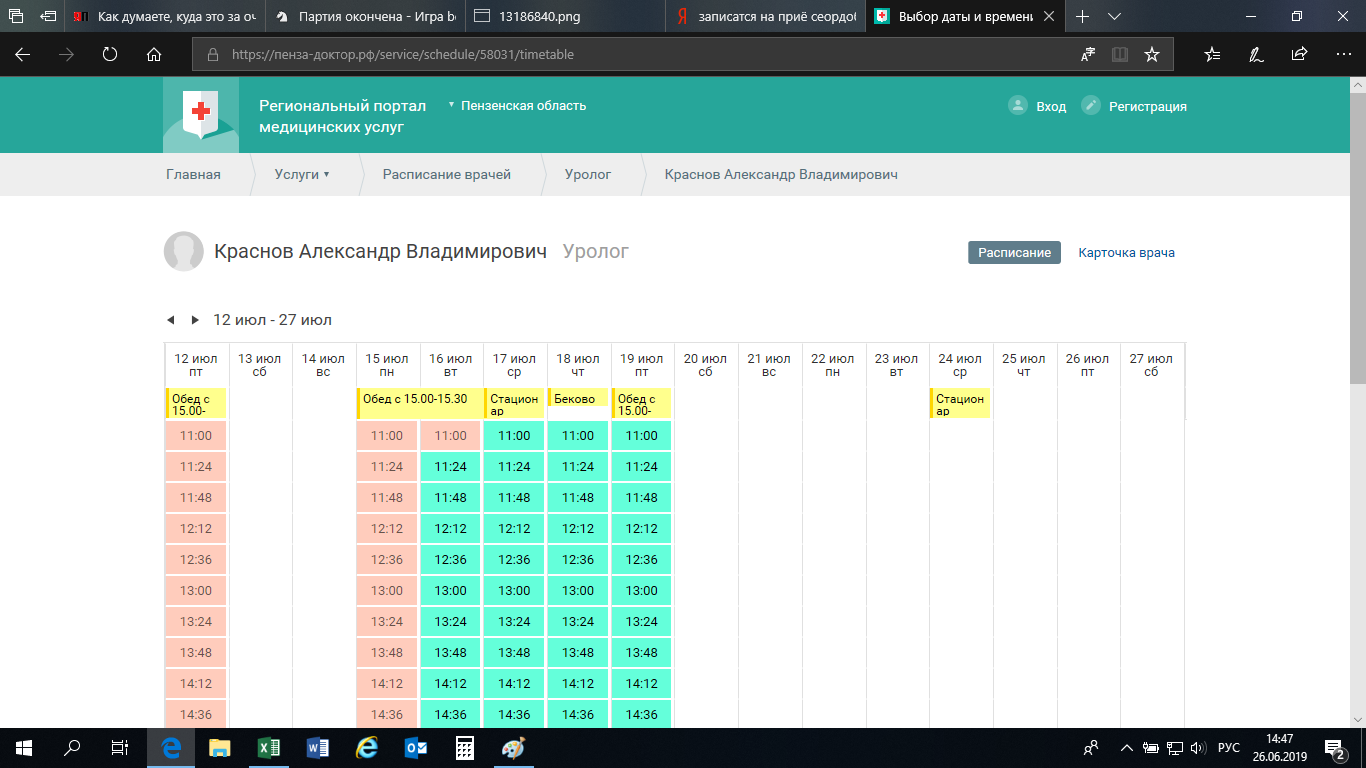Click the taskbar volume icon
The height and width of the screenshot is (768, 1366).
tap(1199, 748)
